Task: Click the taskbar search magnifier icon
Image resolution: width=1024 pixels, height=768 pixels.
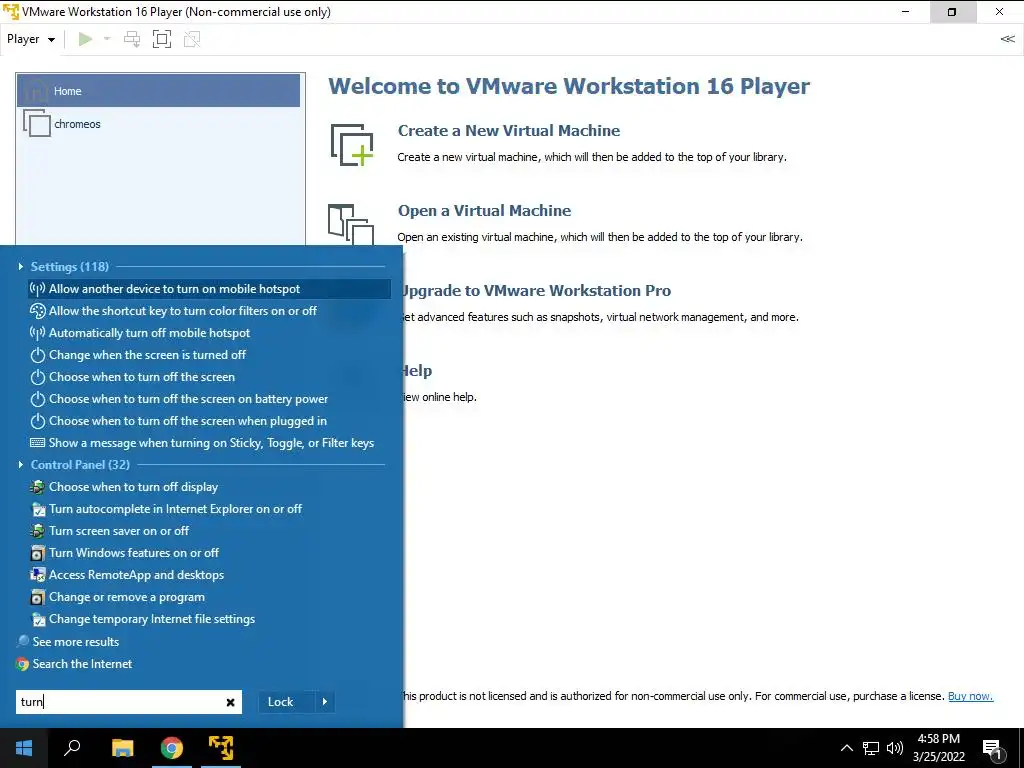Action: point(72,748)
